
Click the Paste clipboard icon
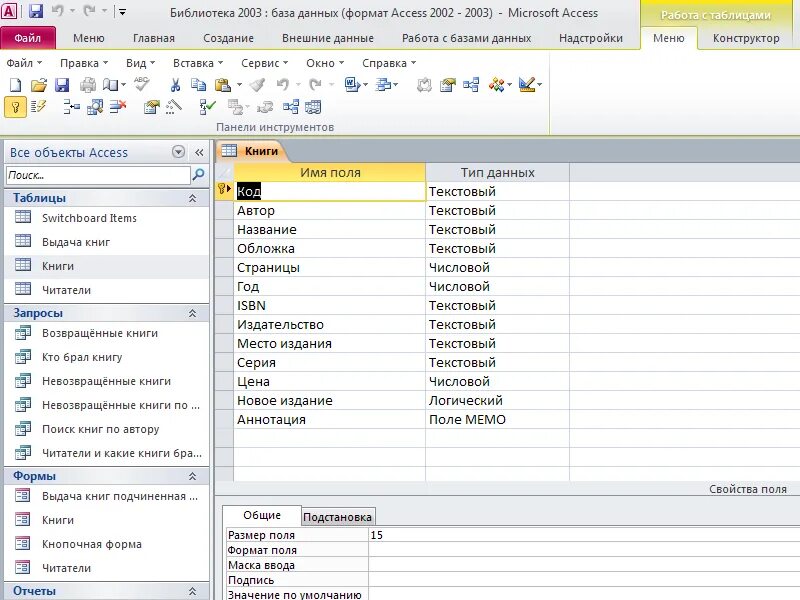pyautogui.click(x=223, y=85)
